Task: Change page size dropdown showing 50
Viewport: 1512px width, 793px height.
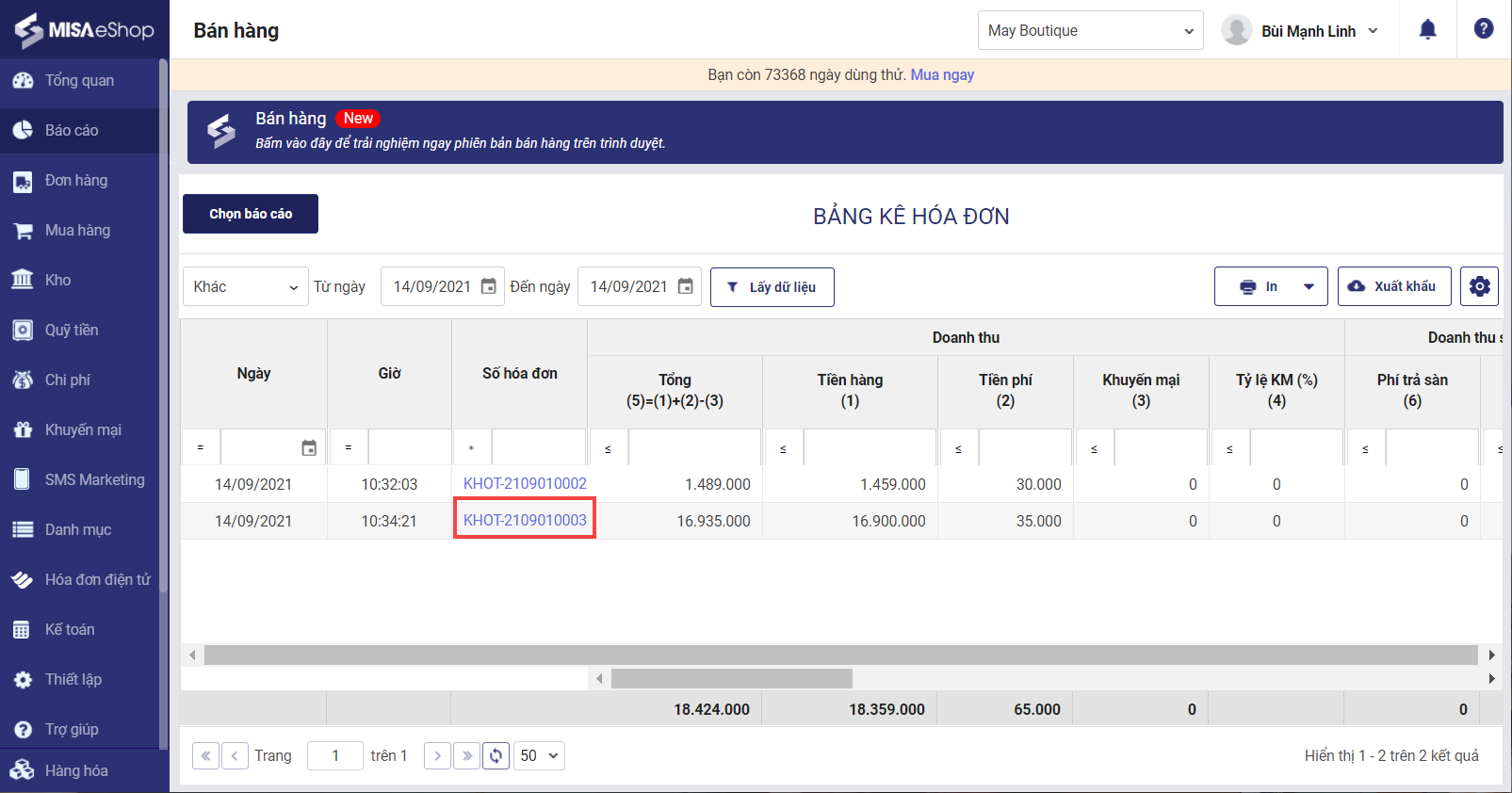Action: (539, 755)
